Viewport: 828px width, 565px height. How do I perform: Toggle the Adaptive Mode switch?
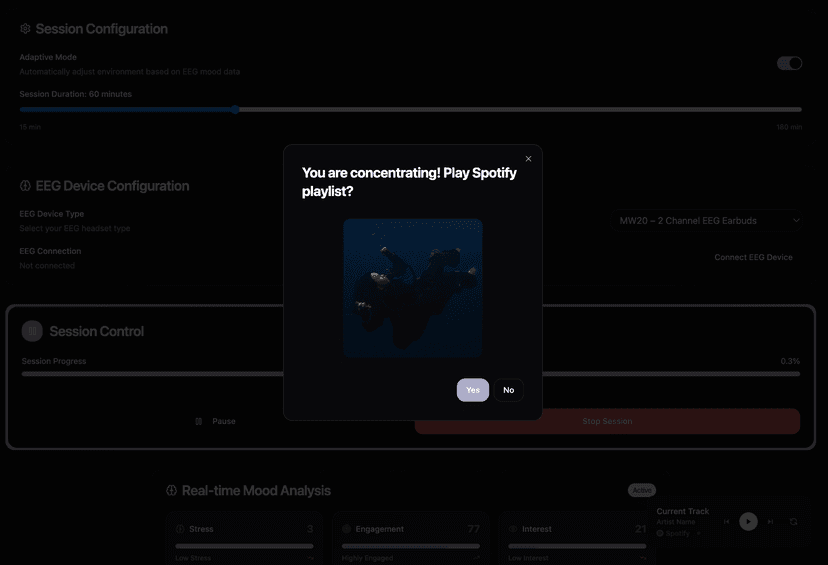click(x=789, y=63)
